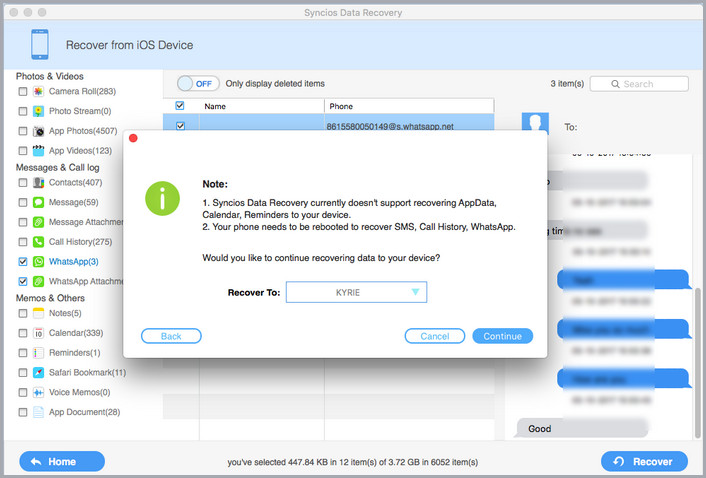This screenshot has height=478, width=706.
Task: Click the Back button in dialog
Action: [x=171, y=336]
